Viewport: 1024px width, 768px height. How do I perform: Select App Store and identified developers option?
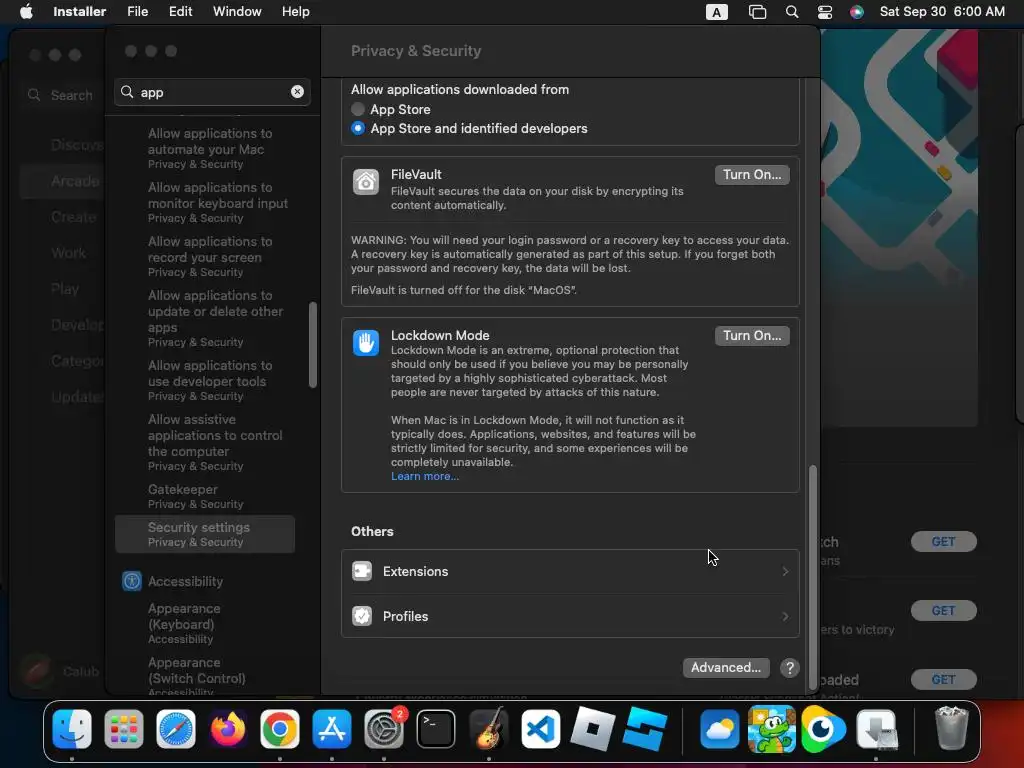(x=358, y=128)
